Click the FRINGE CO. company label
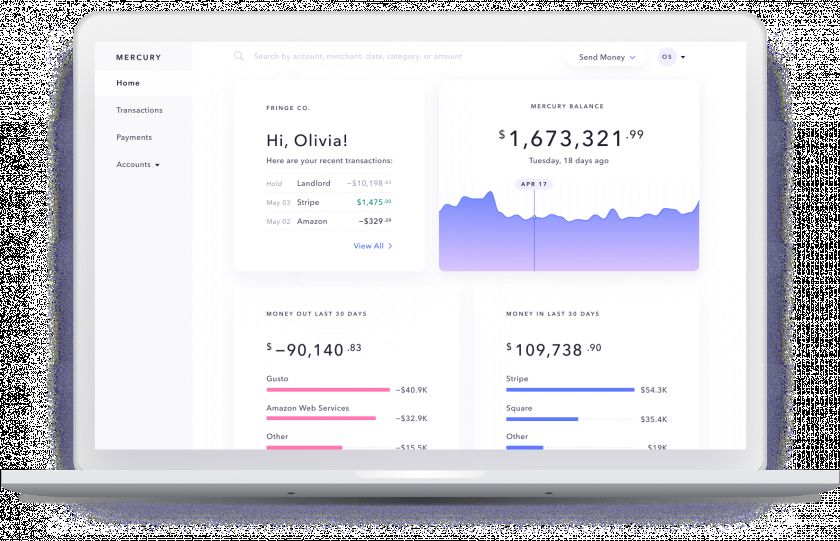 [288, 108]
